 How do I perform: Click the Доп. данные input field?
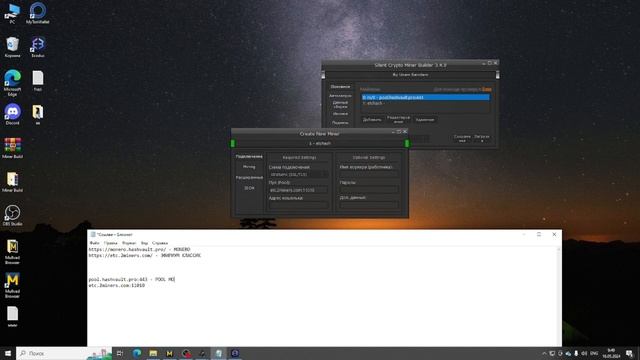(x=369, y=205)
